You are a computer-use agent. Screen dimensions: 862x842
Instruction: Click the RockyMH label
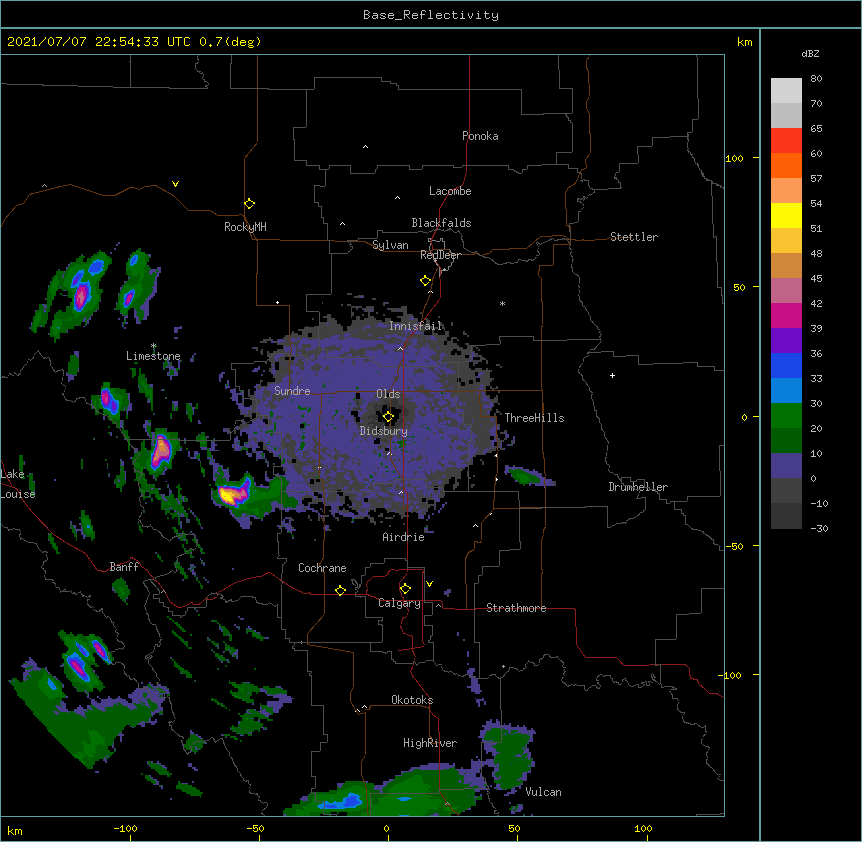[245, 227]
